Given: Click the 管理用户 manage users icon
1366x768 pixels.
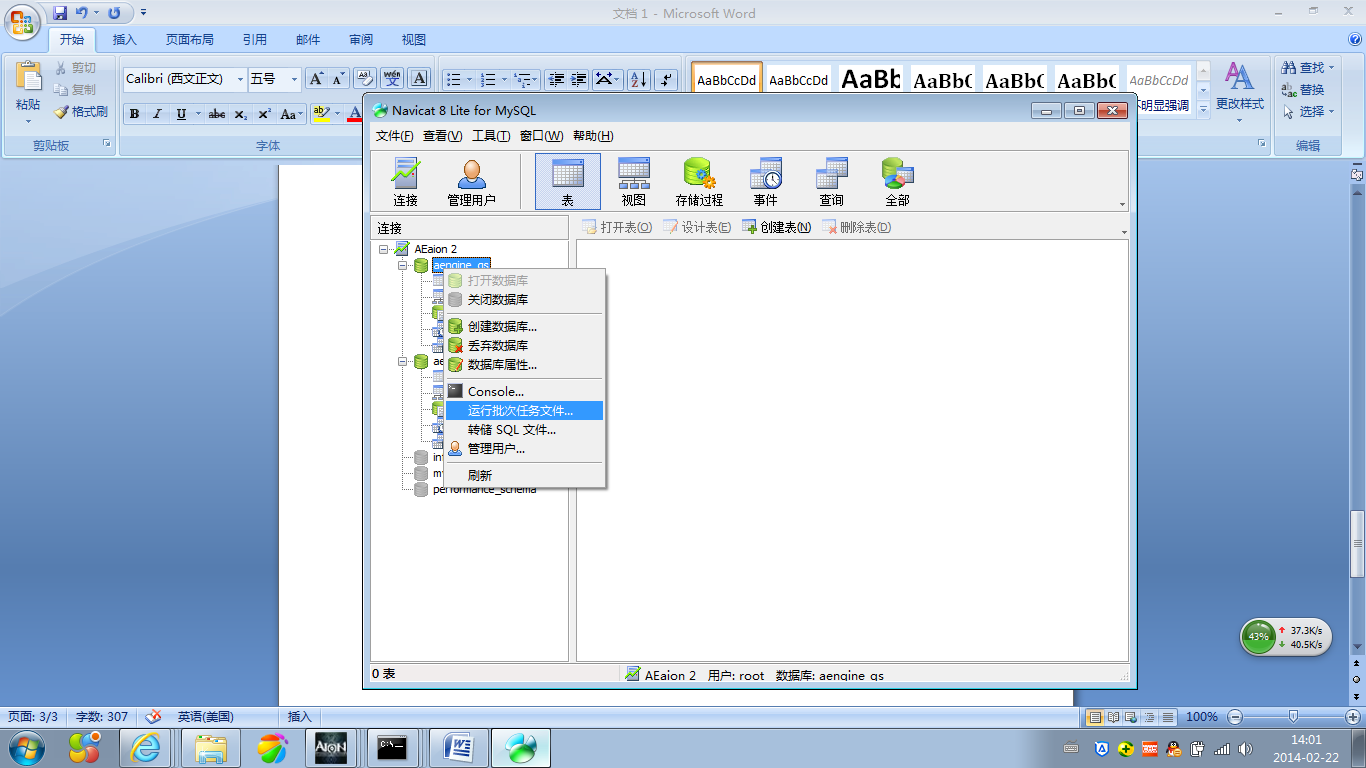Looking at the screenshot, I should tap(471, 181).
